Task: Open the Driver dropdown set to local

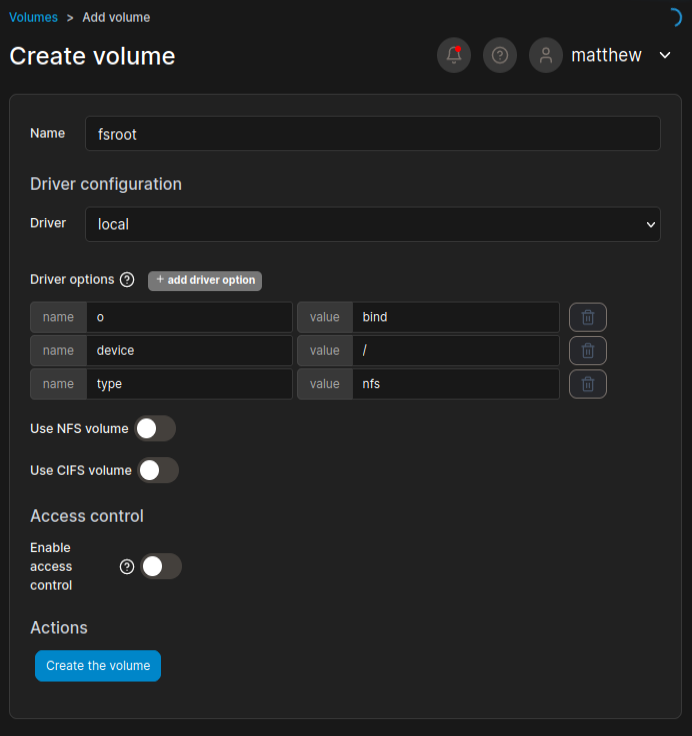Action: pyautogui.click(x=372, y=224)
